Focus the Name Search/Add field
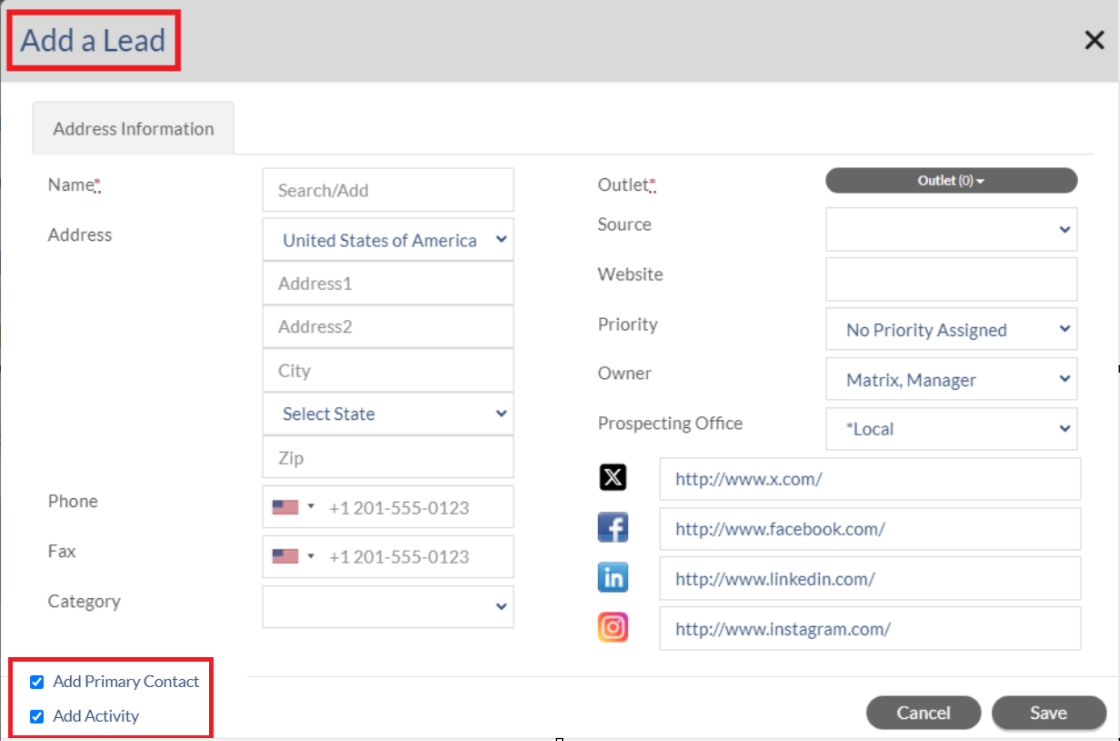The height and width of the screenshot is (741, 1120). [388, 190]
